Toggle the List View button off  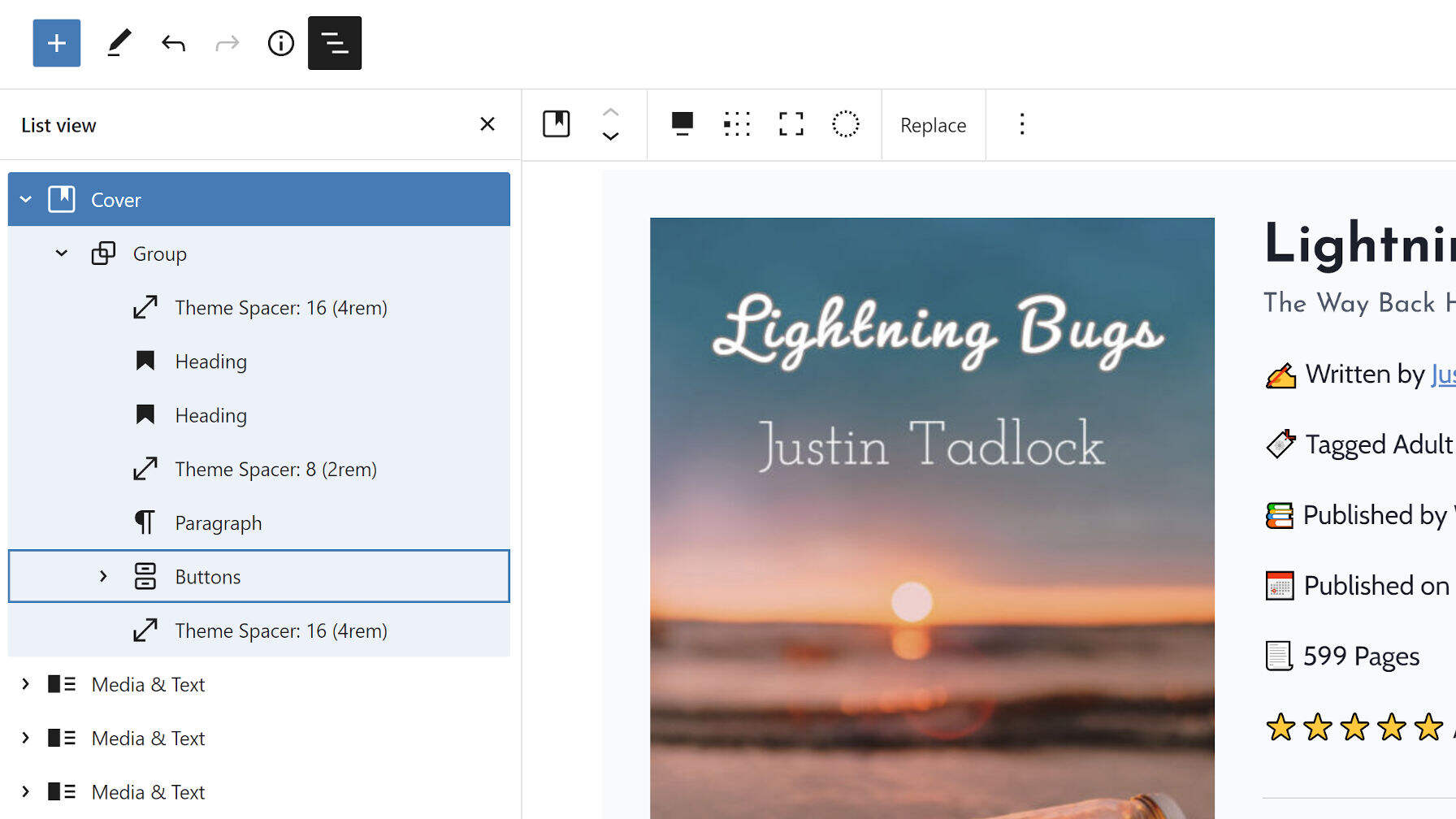coord(334,43)
